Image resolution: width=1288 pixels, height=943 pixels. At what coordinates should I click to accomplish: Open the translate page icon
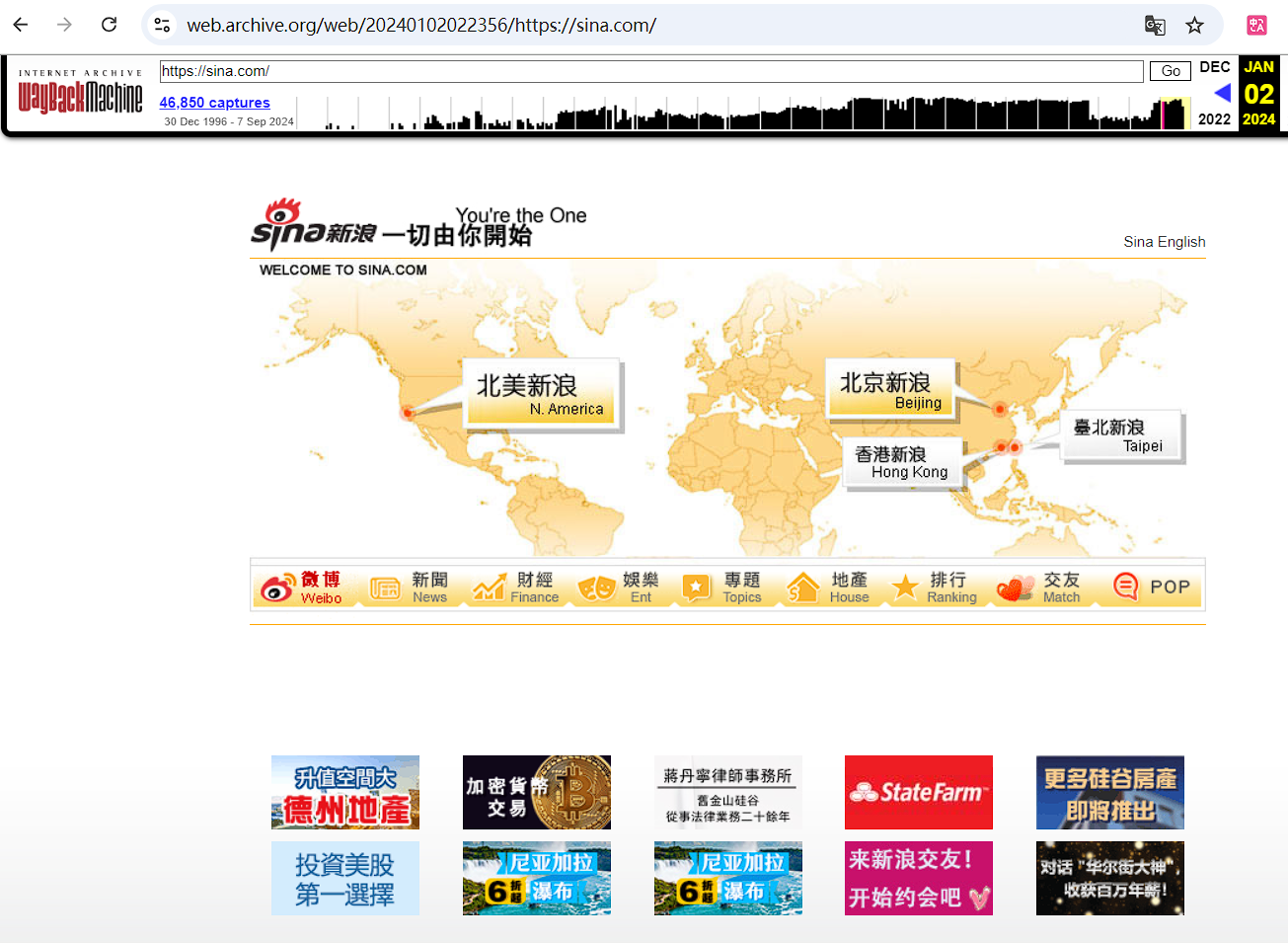point(1154,25)
